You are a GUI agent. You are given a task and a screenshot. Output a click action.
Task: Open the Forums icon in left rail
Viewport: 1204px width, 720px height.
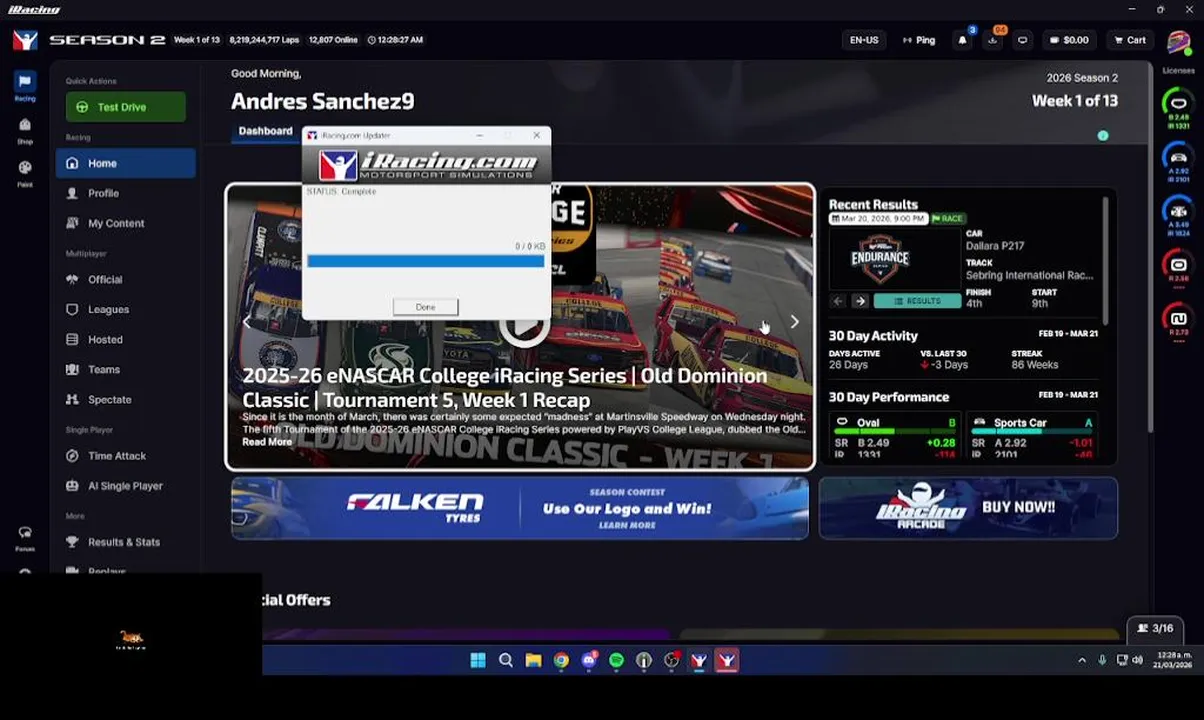click(x=25, y=538)
